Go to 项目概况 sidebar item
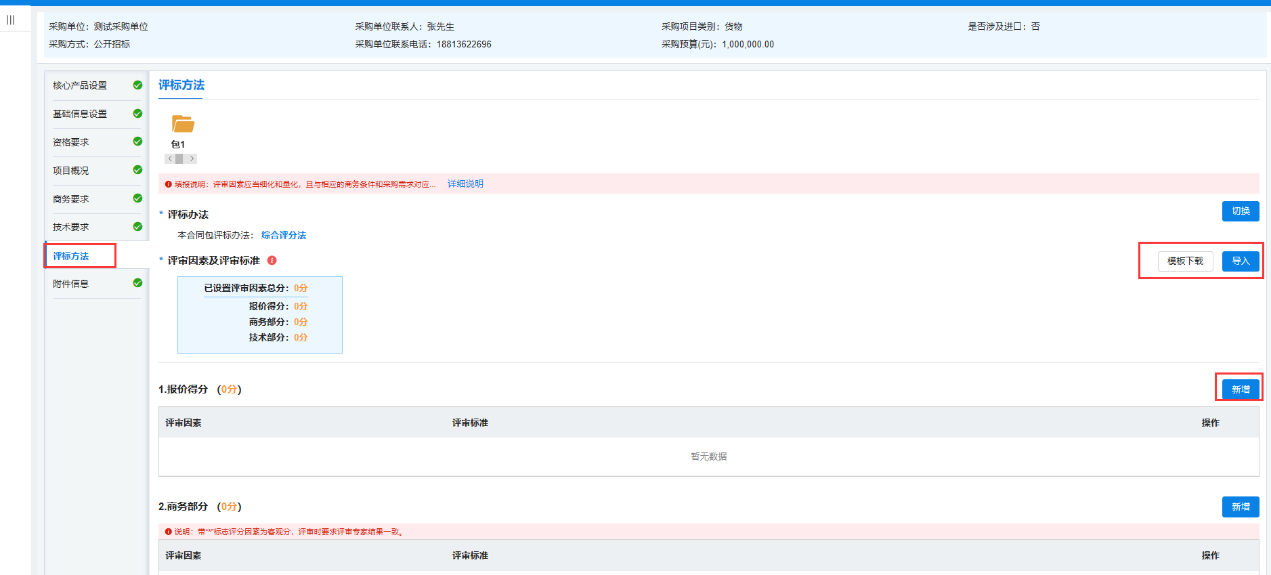The height and width of the screenshot is (575, 1271). click(x=71, y=171)
